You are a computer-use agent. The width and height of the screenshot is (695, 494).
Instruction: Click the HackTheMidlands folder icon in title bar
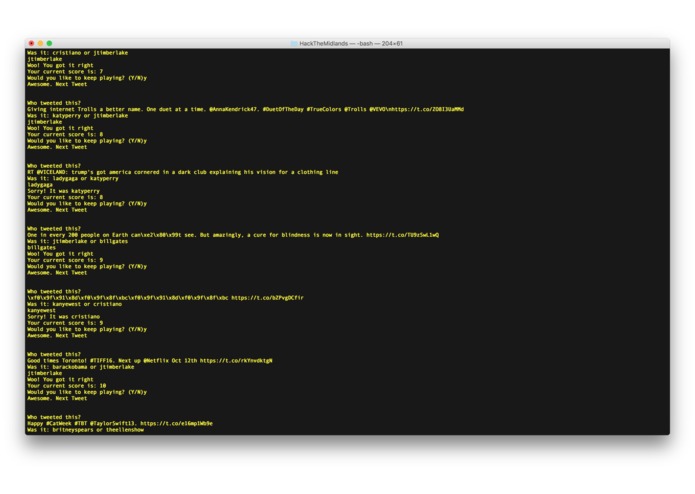click(293, 43)
